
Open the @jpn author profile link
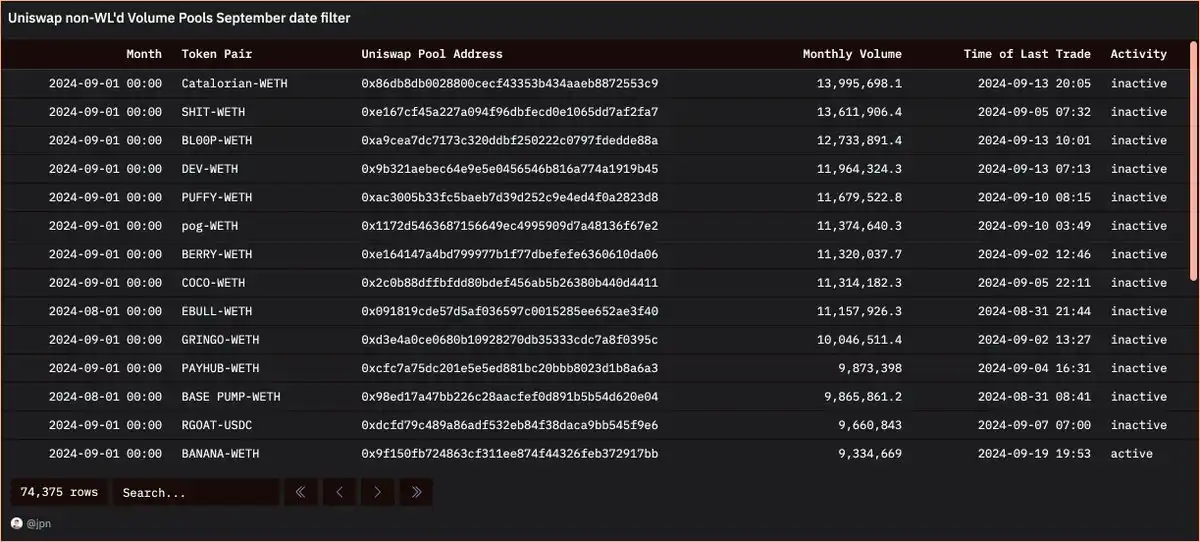[x=39, y=523]
